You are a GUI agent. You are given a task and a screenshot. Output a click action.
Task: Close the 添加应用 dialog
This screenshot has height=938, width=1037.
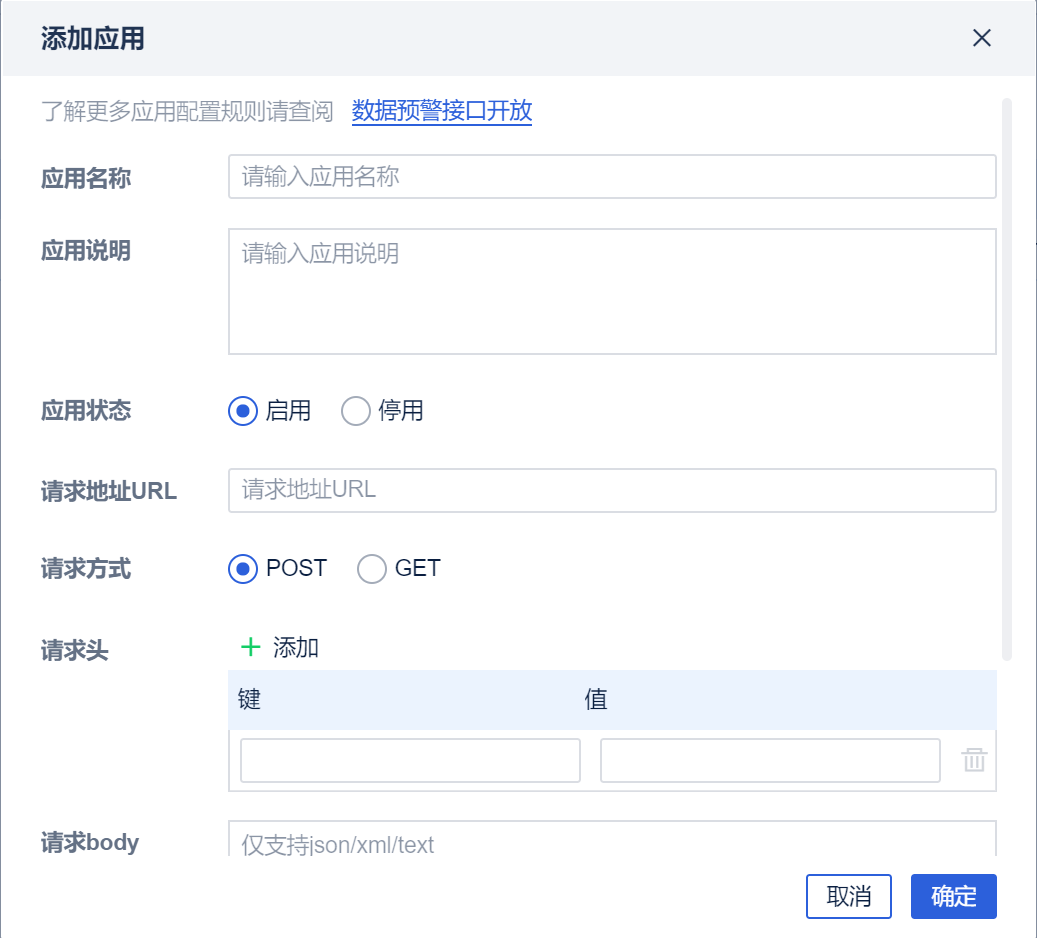click(x=982, y=38)
